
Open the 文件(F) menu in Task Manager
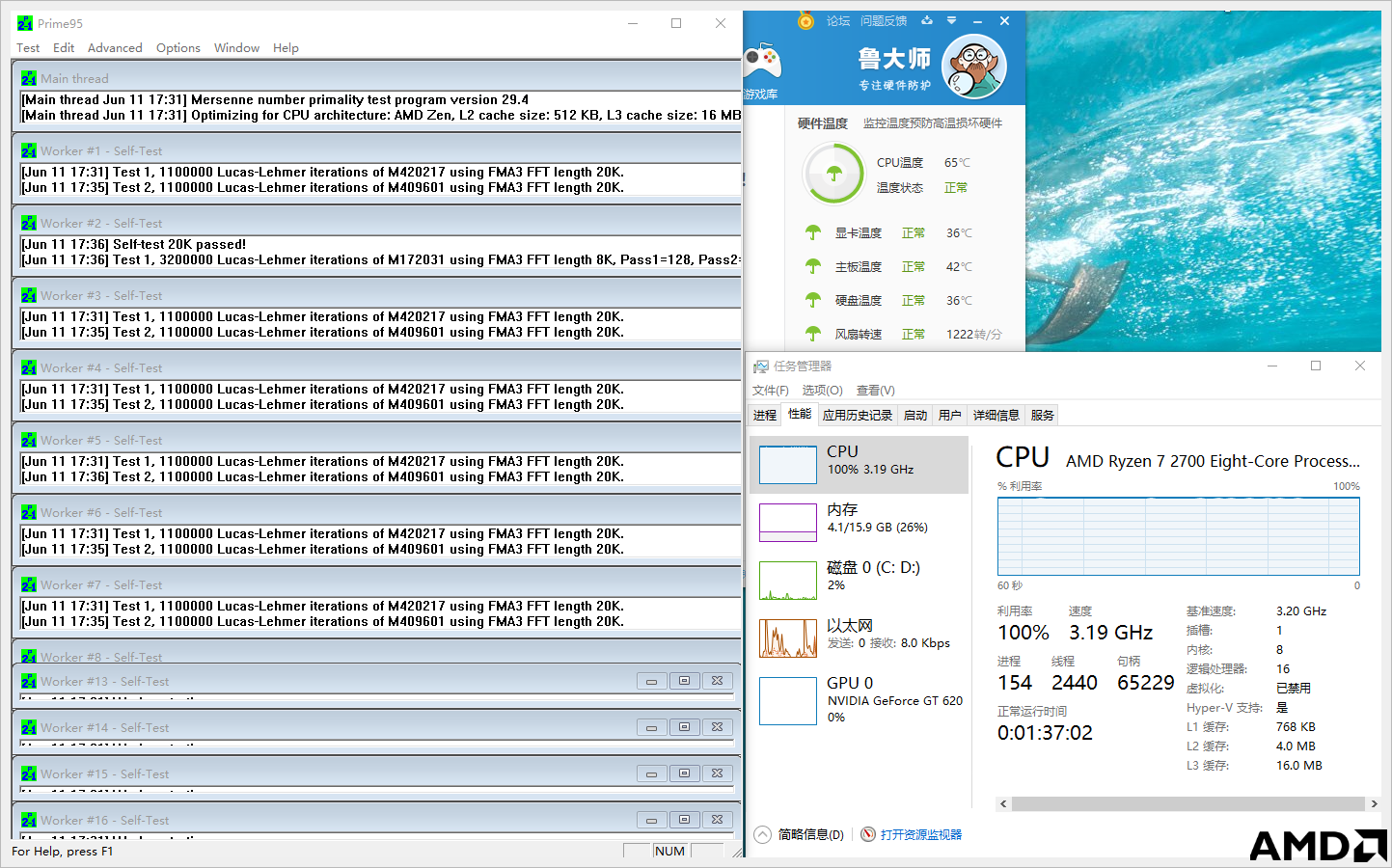click(x=771, y=390)
